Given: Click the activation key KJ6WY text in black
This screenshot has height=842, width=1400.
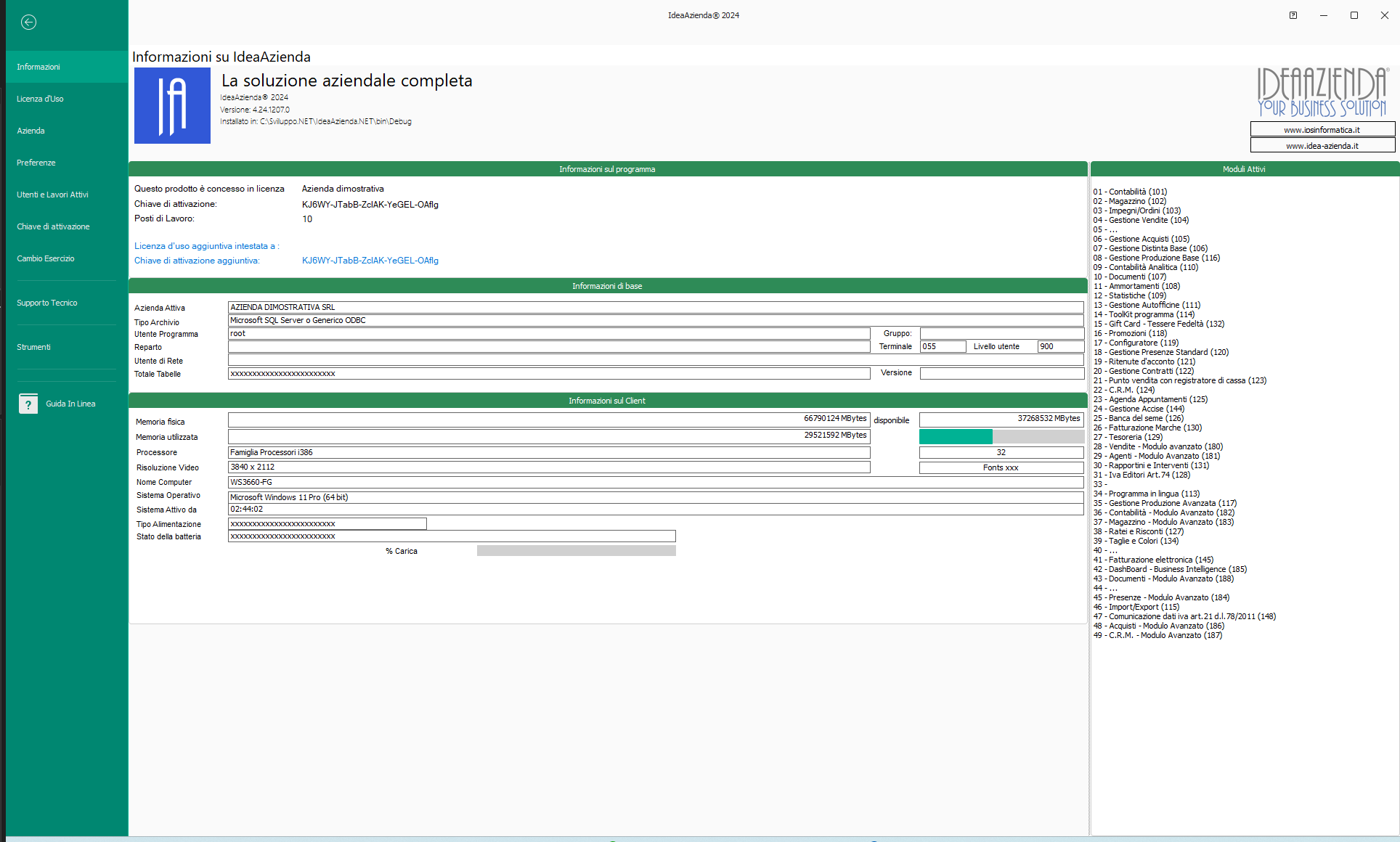Looking at the screenshot, I should point(370,205).
